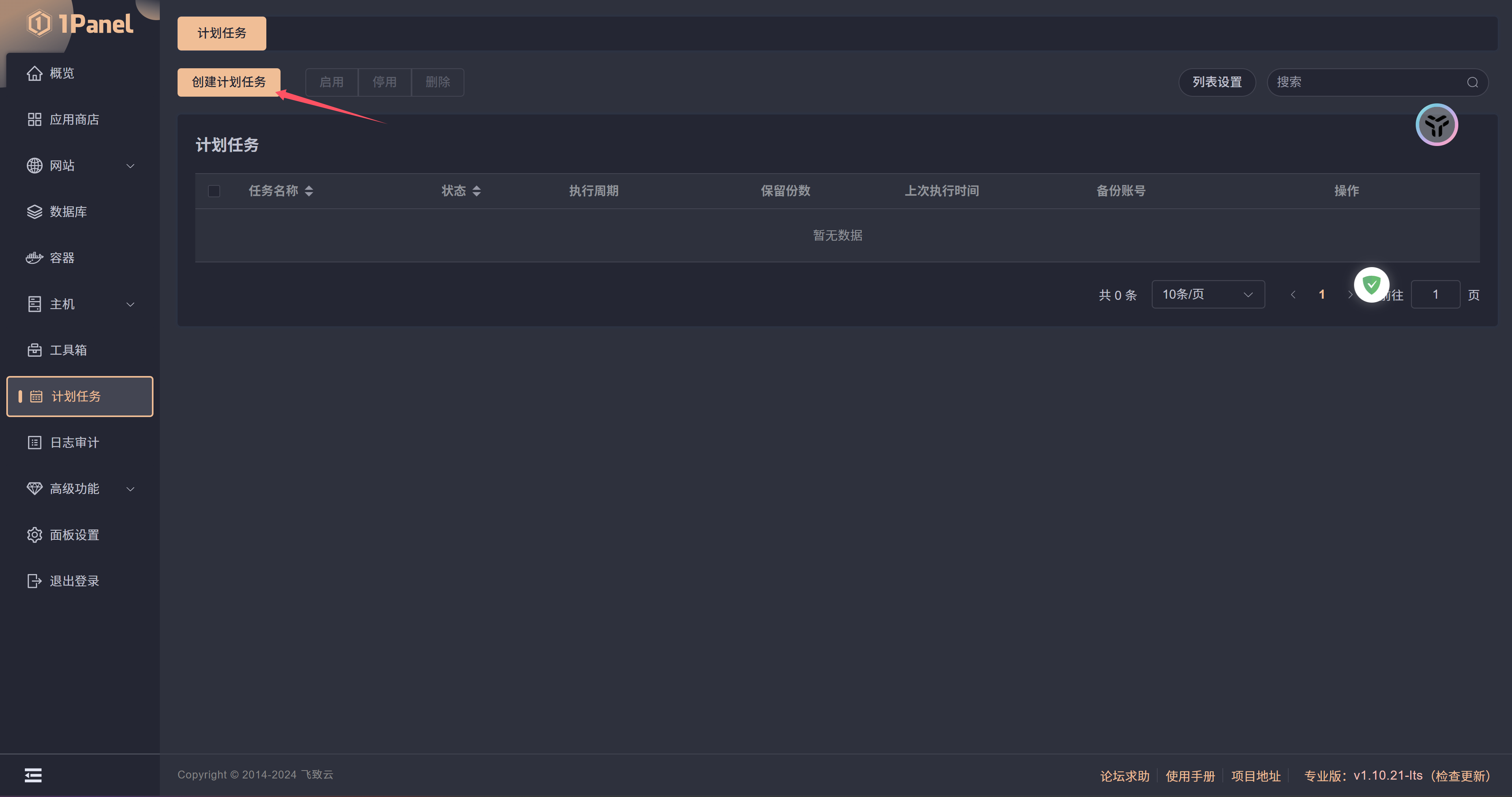
Task: Toggle sort on the 任务名称 column
Action: tap(309, 191)
